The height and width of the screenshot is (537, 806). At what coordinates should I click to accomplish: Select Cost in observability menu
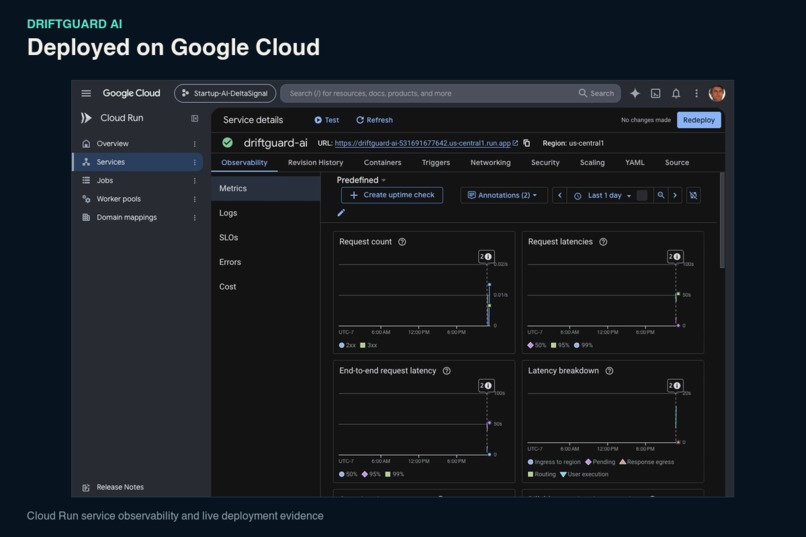click(x=266, y=287)
